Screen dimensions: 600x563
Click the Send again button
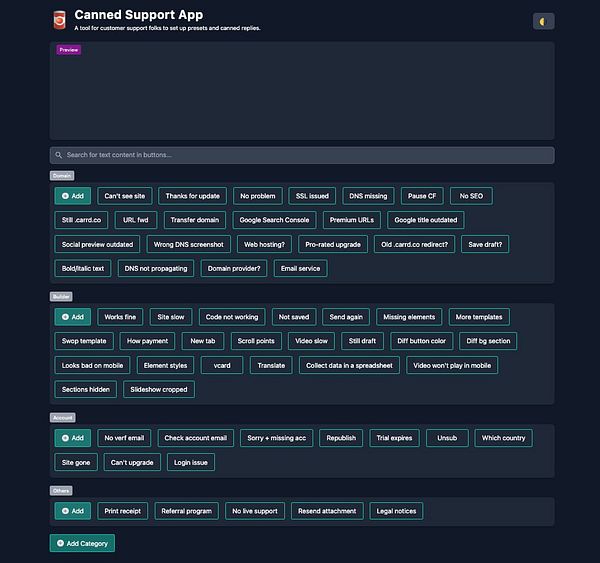click(x=346, y=317)
